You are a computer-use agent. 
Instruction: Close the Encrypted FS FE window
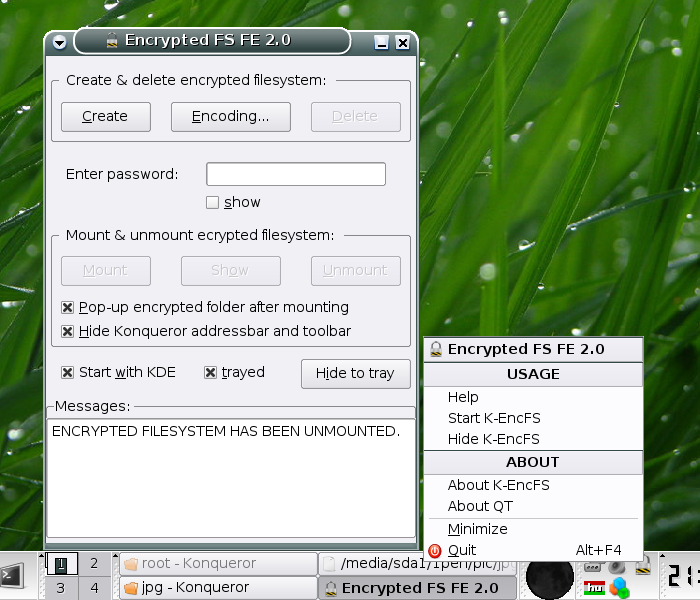point(403,42)
